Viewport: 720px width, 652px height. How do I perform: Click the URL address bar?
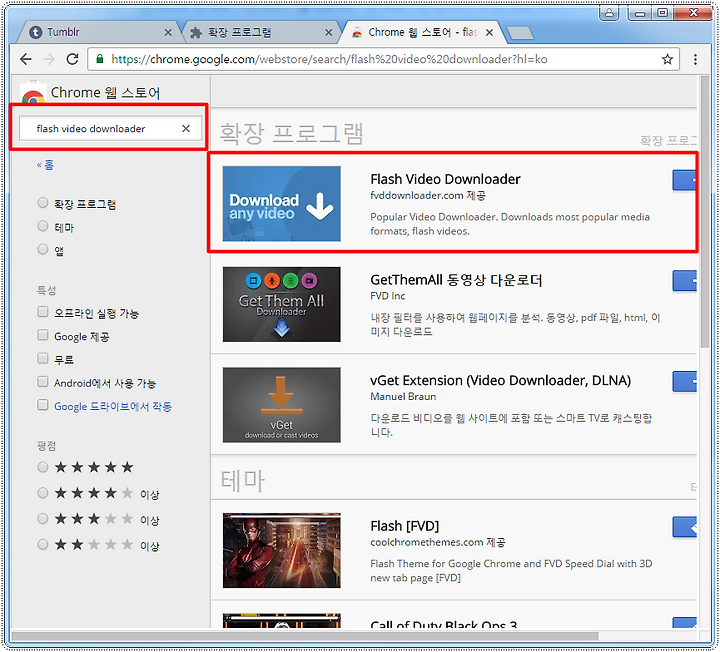point(383,59)
